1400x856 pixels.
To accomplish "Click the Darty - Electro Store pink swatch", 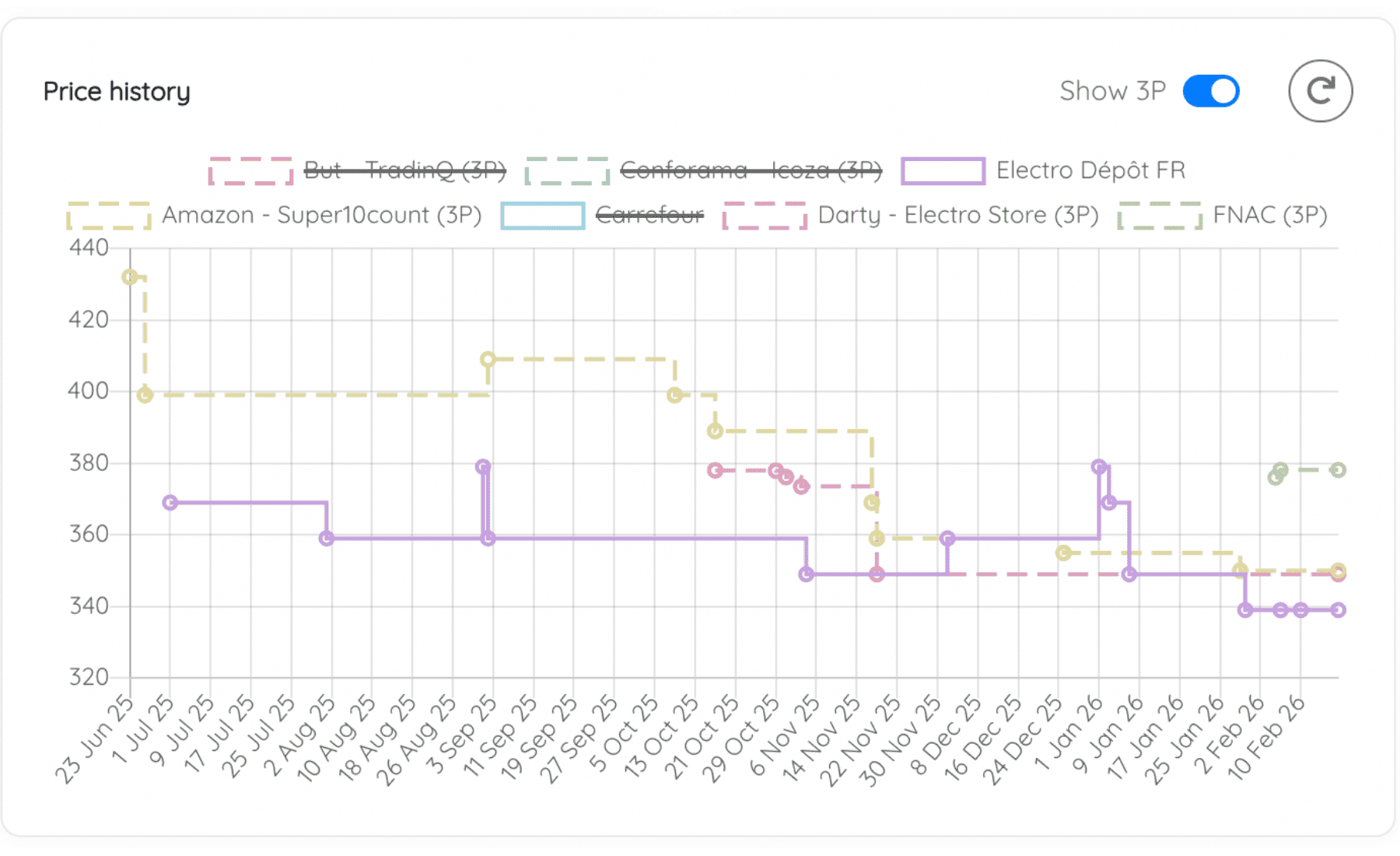I will (x=765, y=215).
